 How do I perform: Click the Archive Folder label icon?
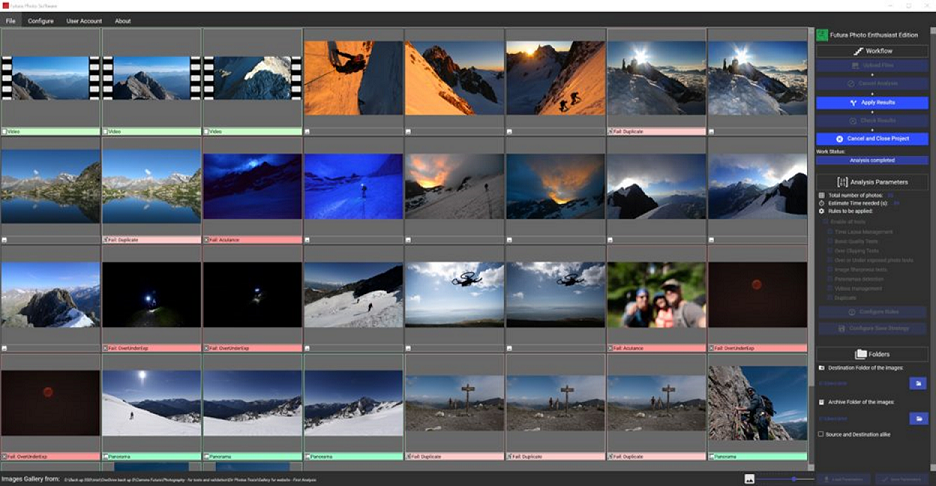pyautogui.click(x=821, y=402)
